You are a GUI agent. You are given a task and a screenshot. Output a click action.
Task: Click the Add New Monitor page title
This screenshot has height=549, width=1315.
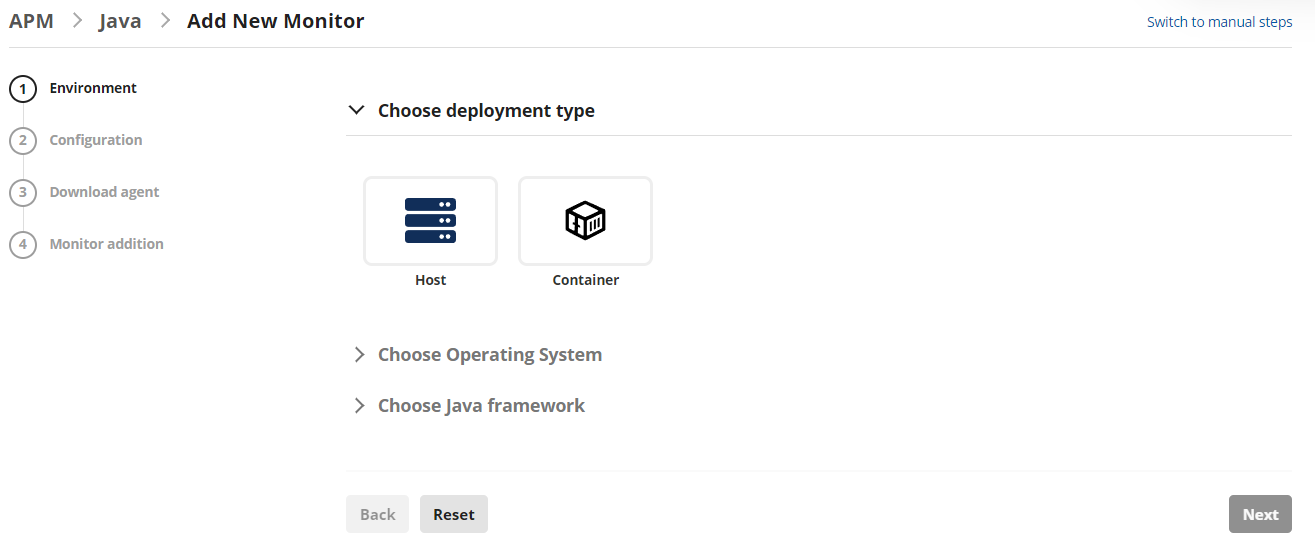pyautogui.click(x=275, y=21)
